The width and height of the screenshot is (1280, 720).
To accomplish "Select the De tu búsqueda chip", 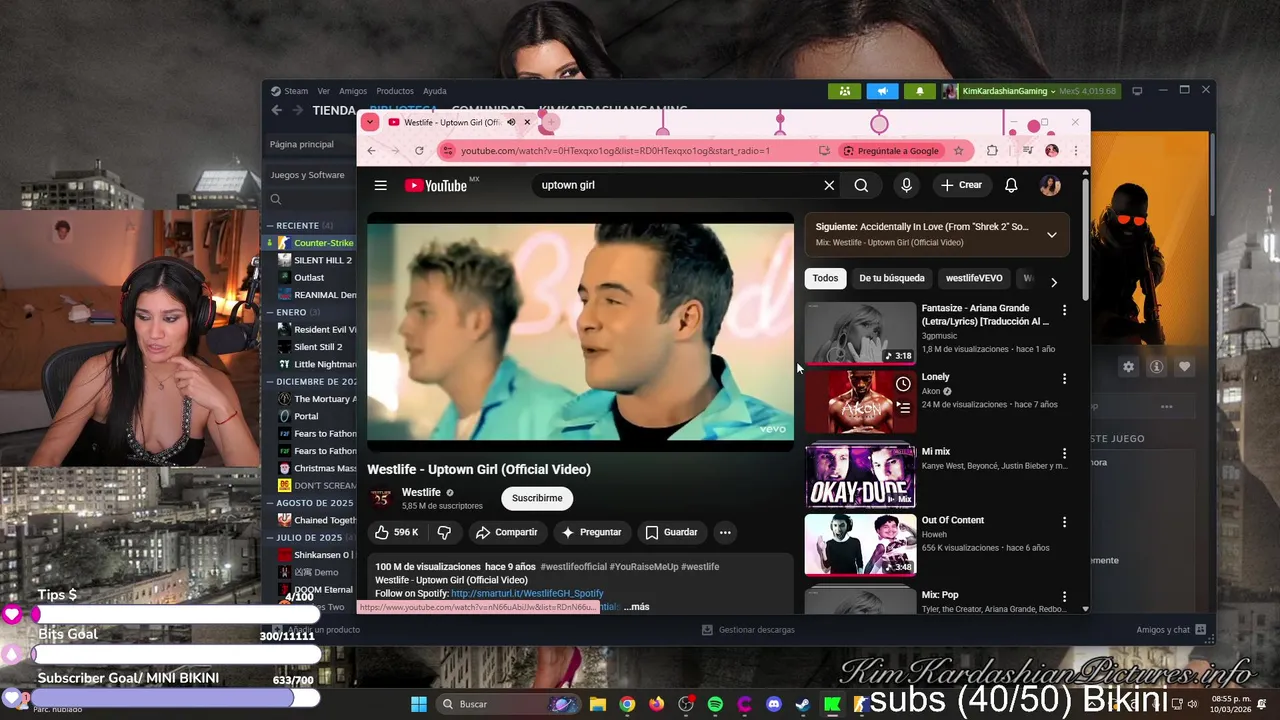I will (892, 278).
